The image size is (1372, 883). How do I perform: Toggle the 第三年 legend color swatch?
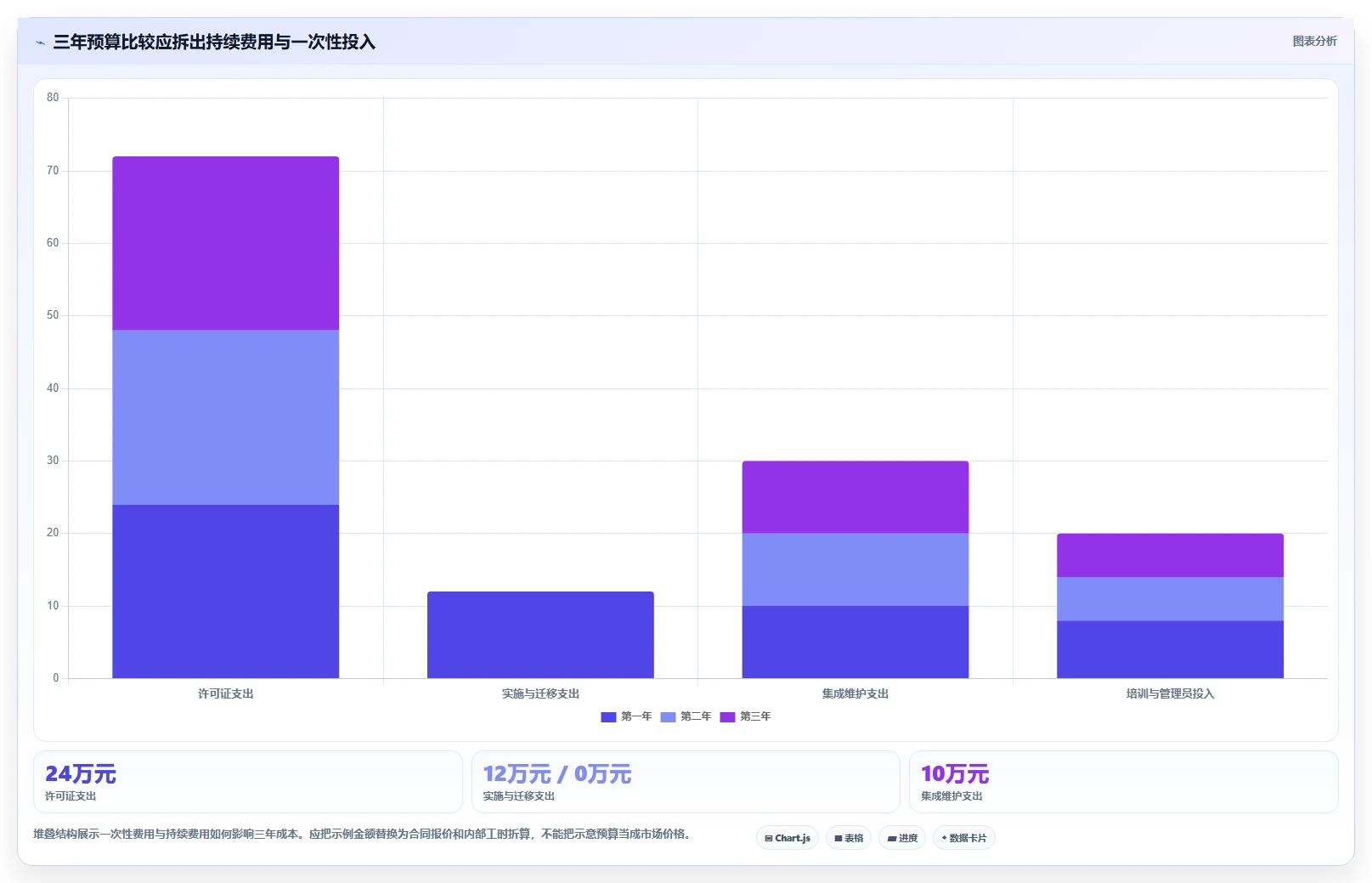pos(727,717)
